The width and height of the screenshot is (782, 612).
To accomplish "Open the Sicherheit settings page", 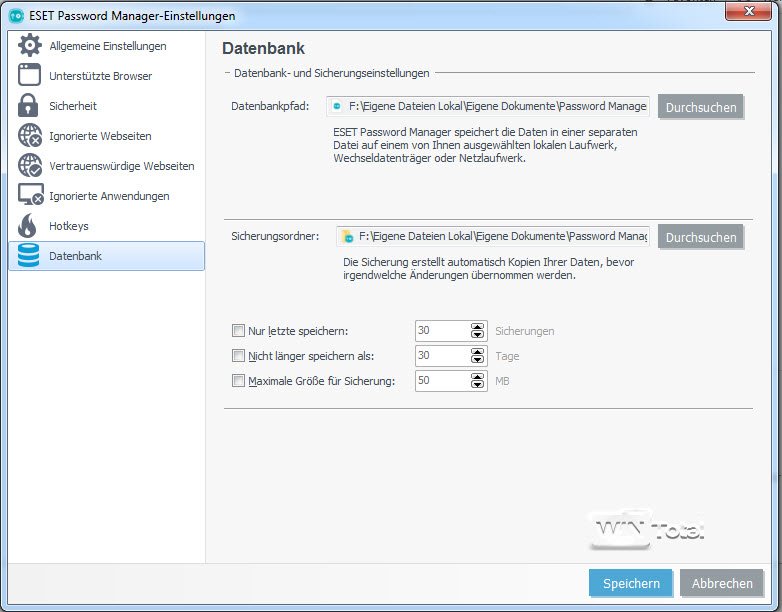I will (x=106, y=105).
